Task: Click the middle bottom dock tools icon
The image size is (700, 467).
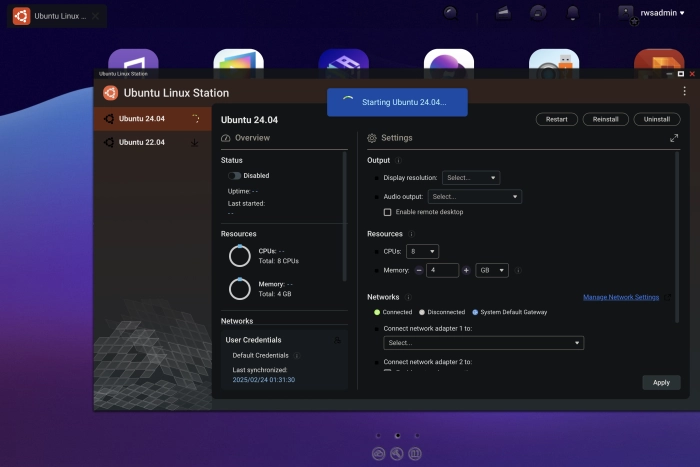Action: (x=397, y=454)
